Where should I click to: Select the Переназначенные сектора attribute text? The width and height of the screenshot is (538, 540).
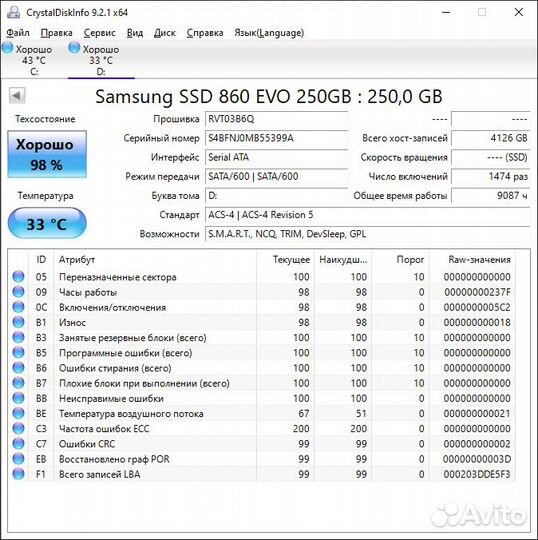117,277
